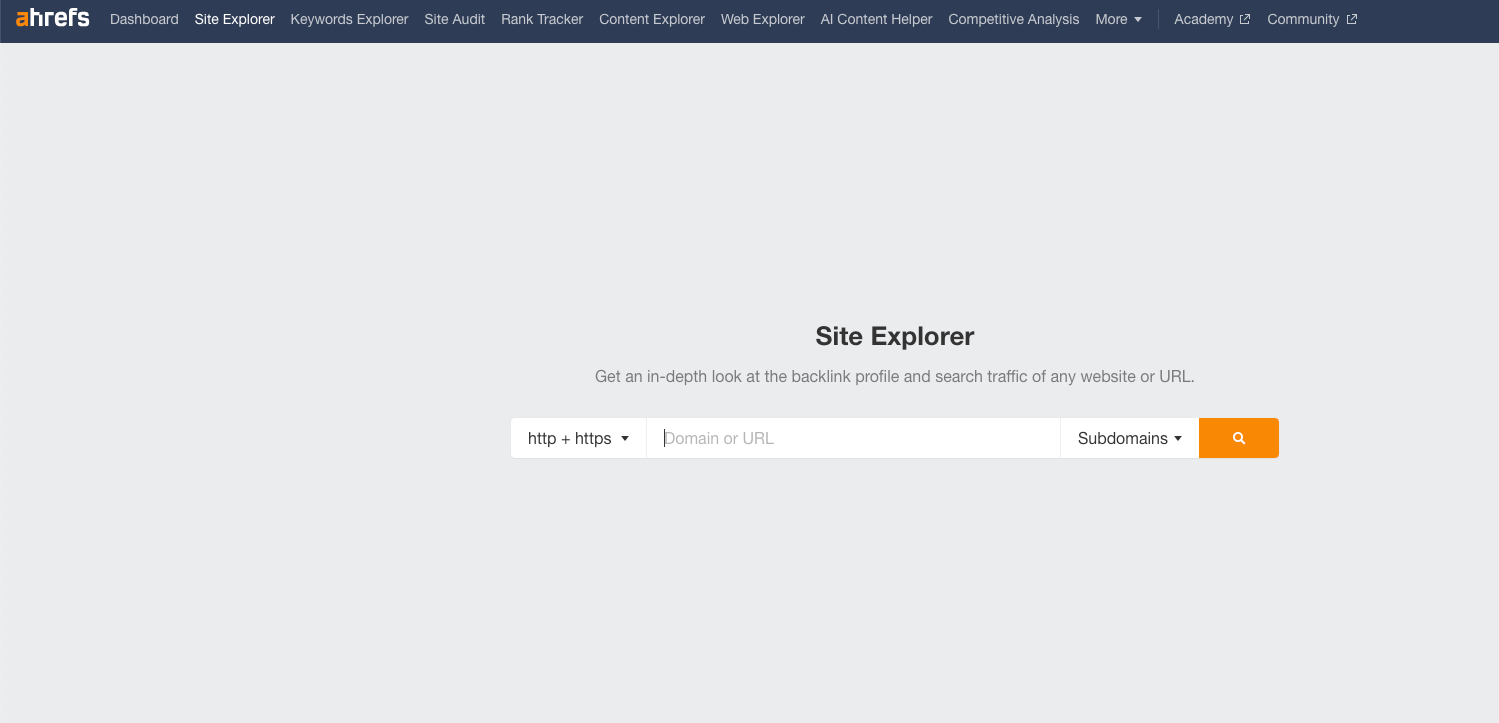Open the Academy external link
1499x723 pixels.
point(1212,19)
